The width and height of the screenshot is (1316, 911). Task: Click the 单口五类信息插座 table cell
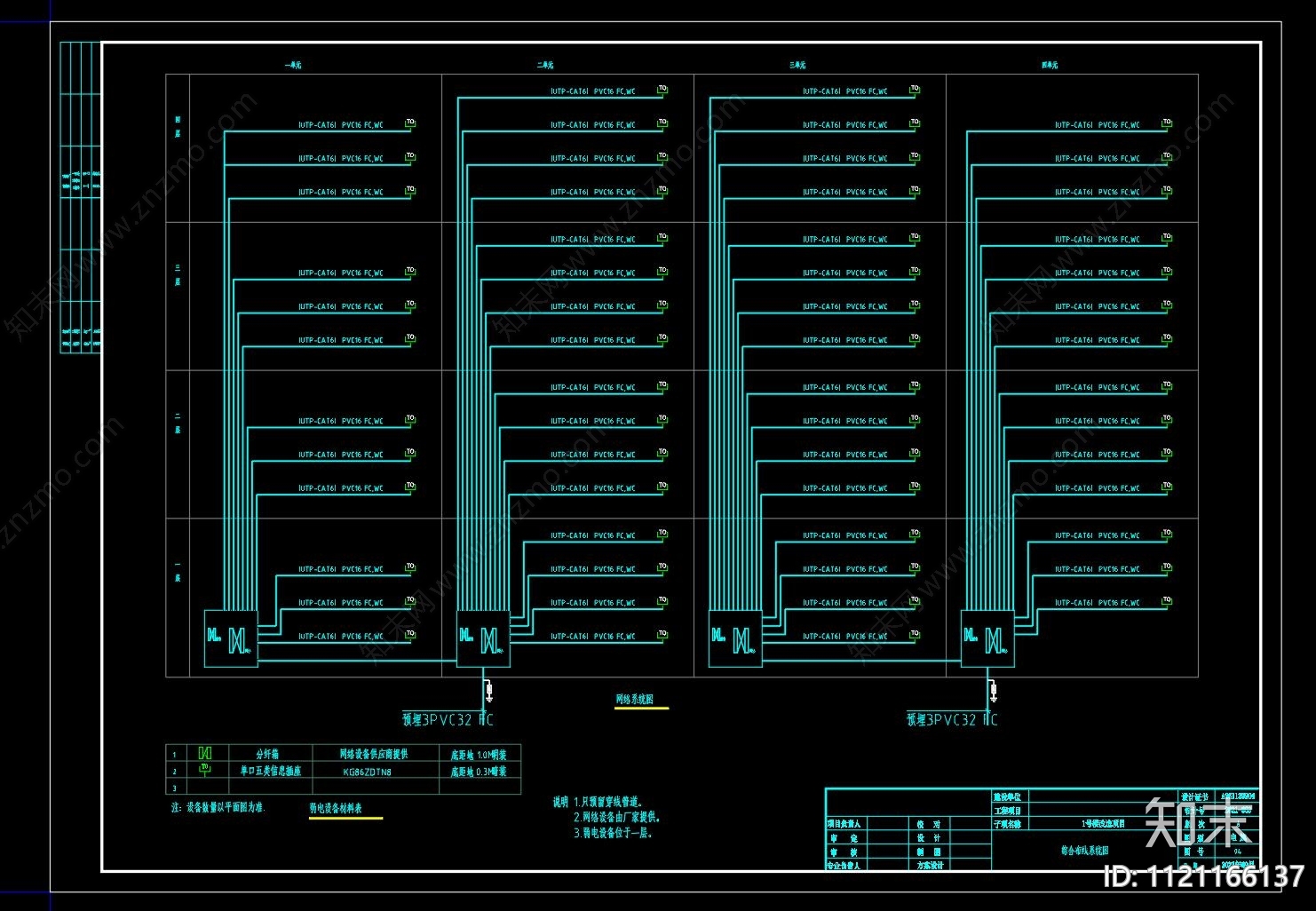coord(270,771)
